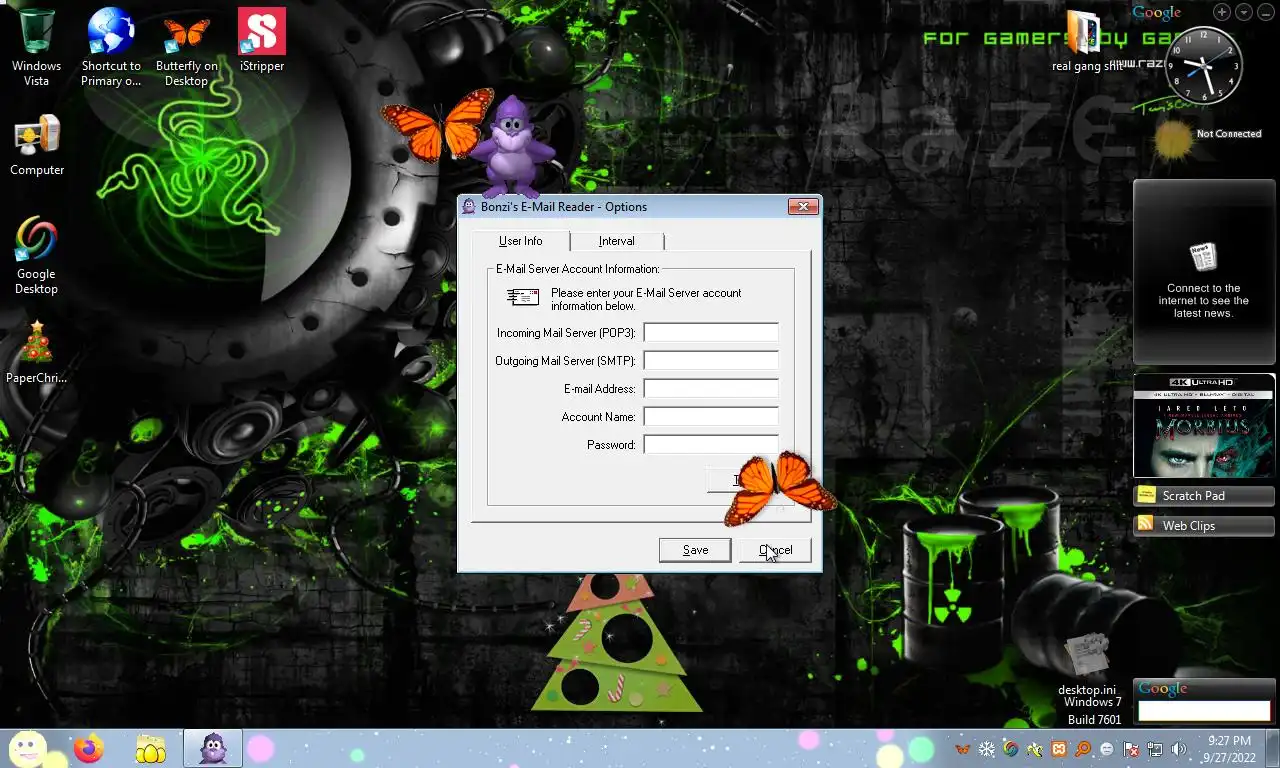This screenshot has width=1280, height=768.
Task: Click the butterfly tray icon
Action: [x=962, y=749]
